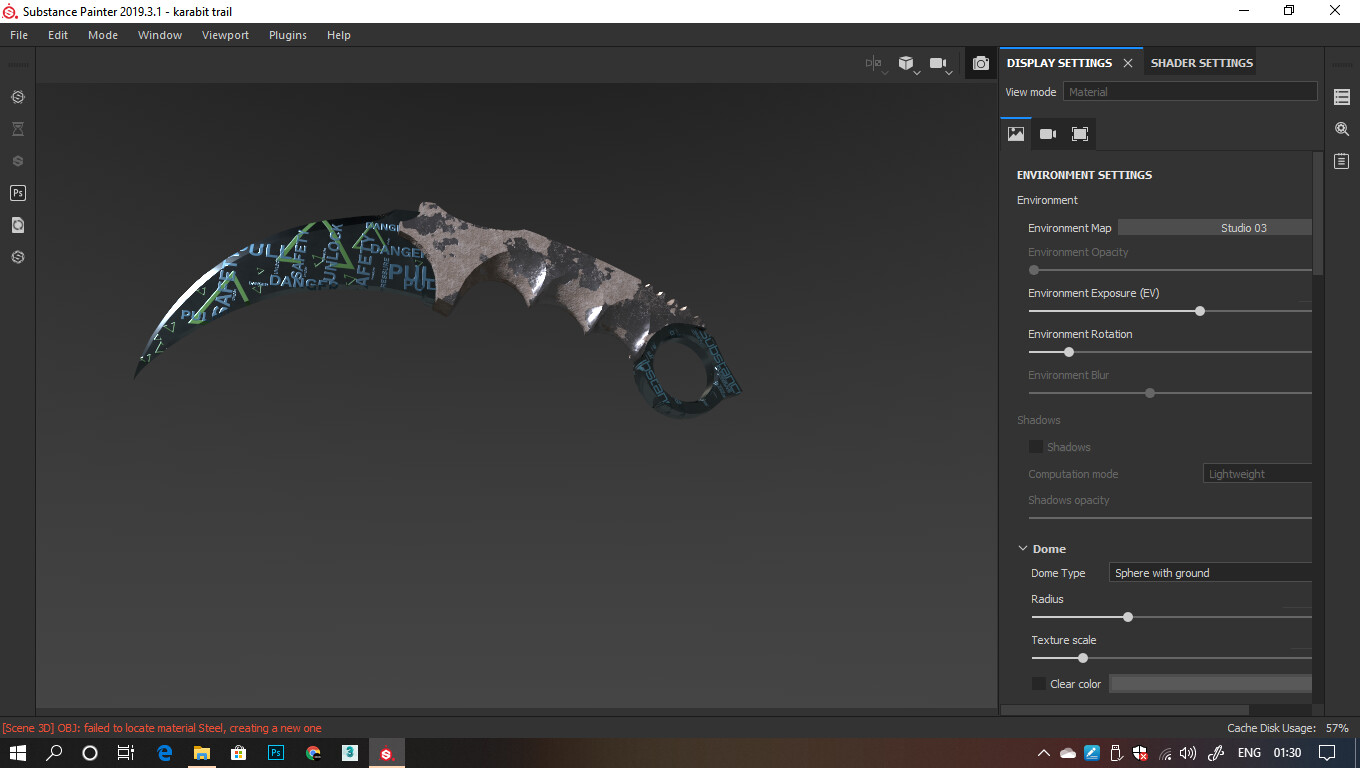The image size is (1360, 768).
Task: Open the Layers panel icon on right sidebar
Action: pos(1341,96)
